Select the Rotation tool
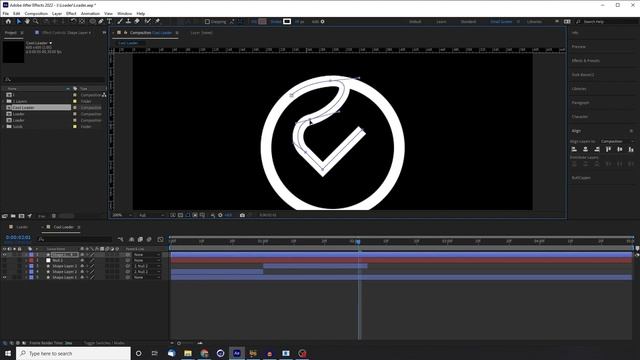This screenshot has height=360, width=640. click(x=73, y=21)
